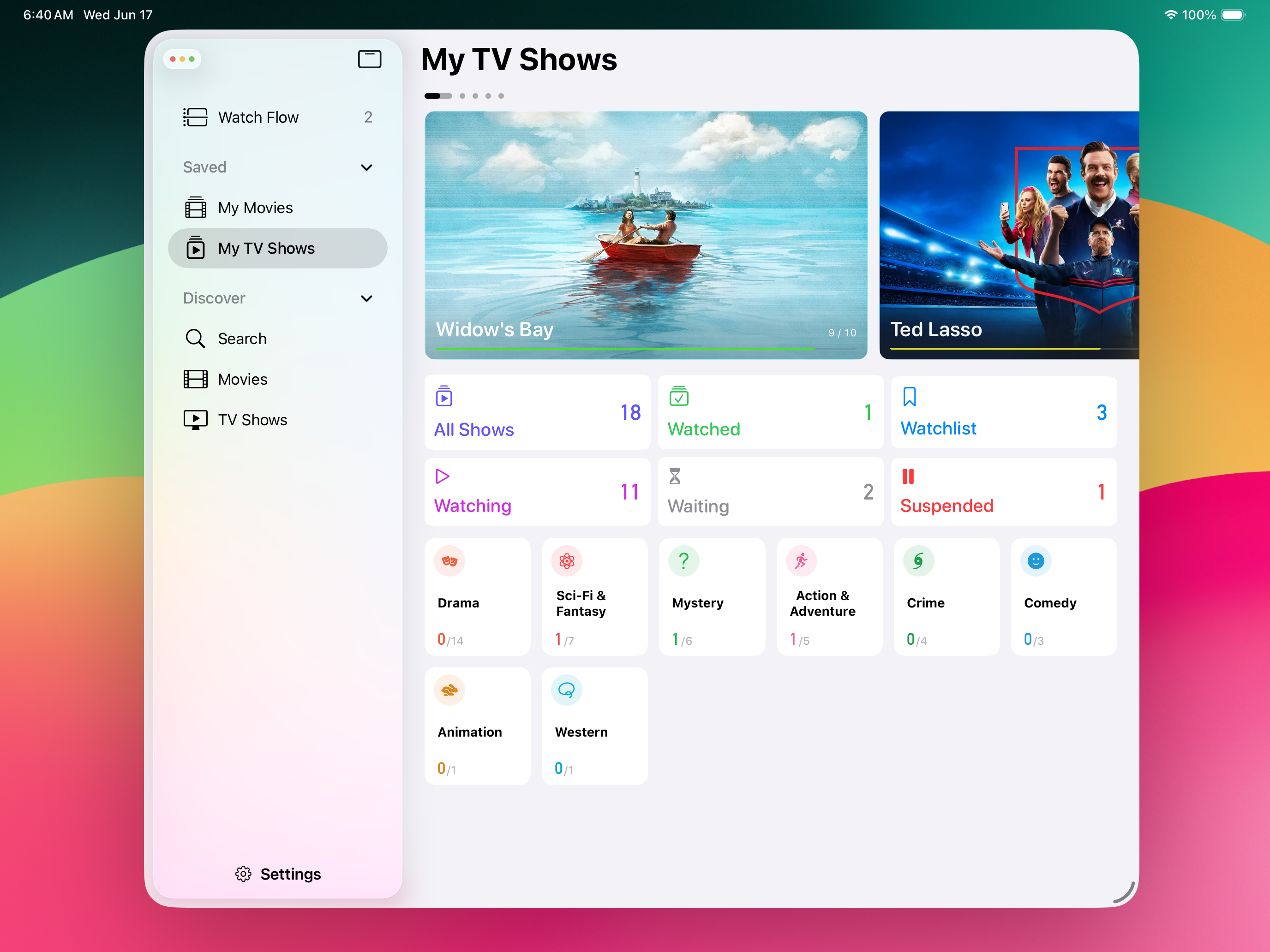The image size is (1270, 952).
Task: Click the Comedy genre label
Action: point(1050,603)
